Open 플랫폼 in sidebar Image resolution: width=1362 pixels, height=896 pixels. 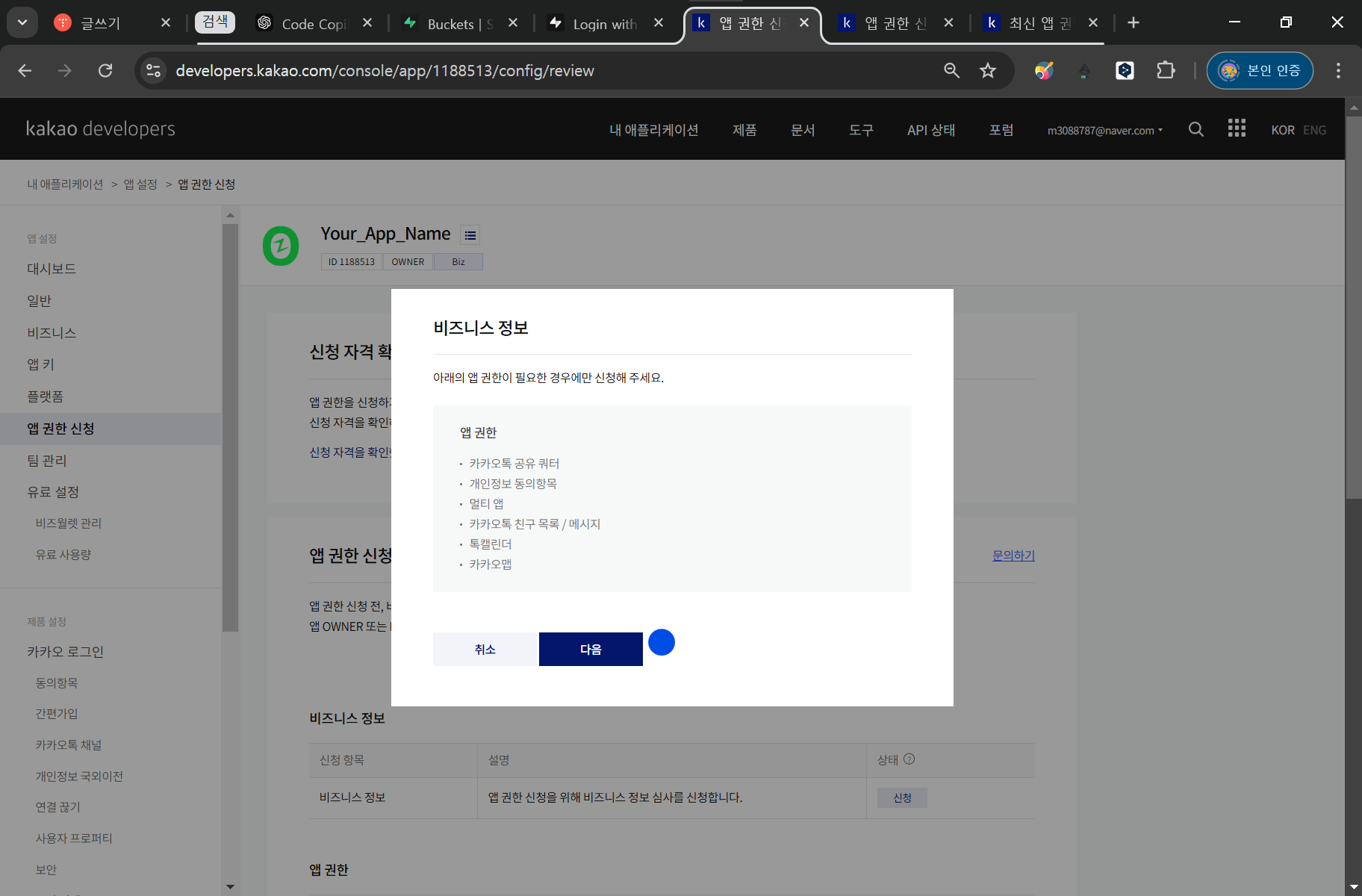45,396
